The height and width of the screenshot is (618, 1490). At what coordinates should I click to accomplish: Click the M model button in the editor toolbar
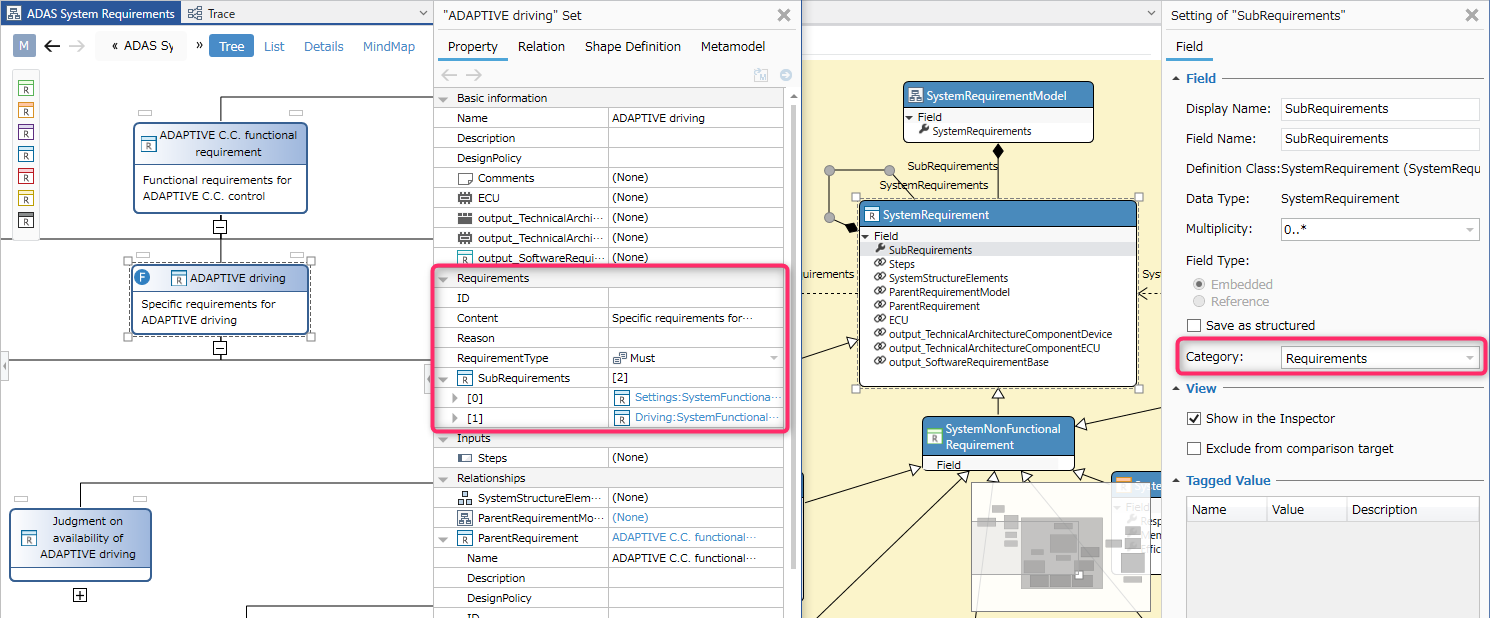25,46
